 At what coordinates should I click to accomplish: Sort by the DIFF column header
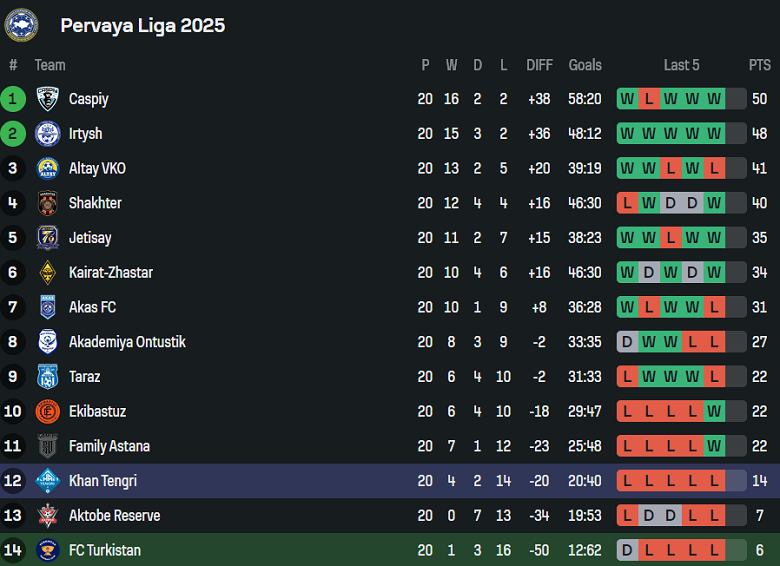point(539,65)
